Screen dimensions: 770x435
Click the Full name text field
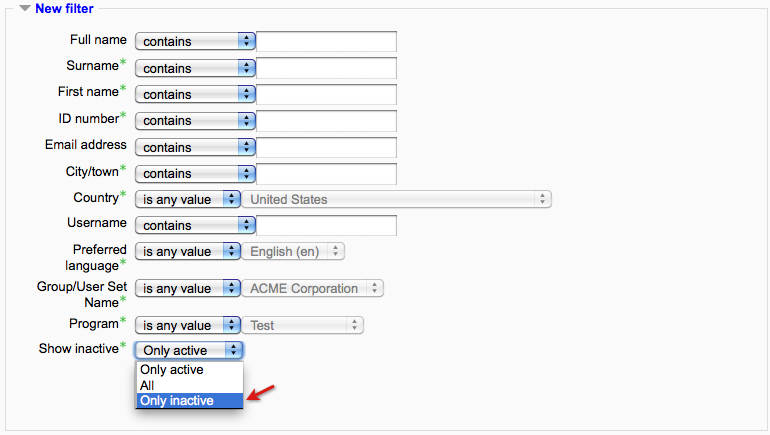[x=327, y=42]
